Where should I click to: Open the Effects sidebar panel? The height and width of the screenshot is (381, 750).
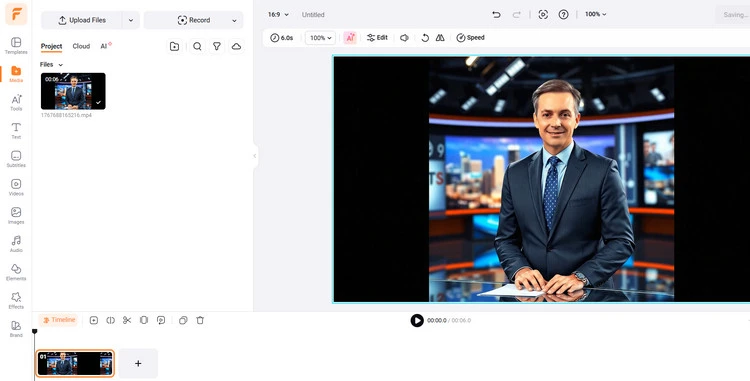point(16,300)
